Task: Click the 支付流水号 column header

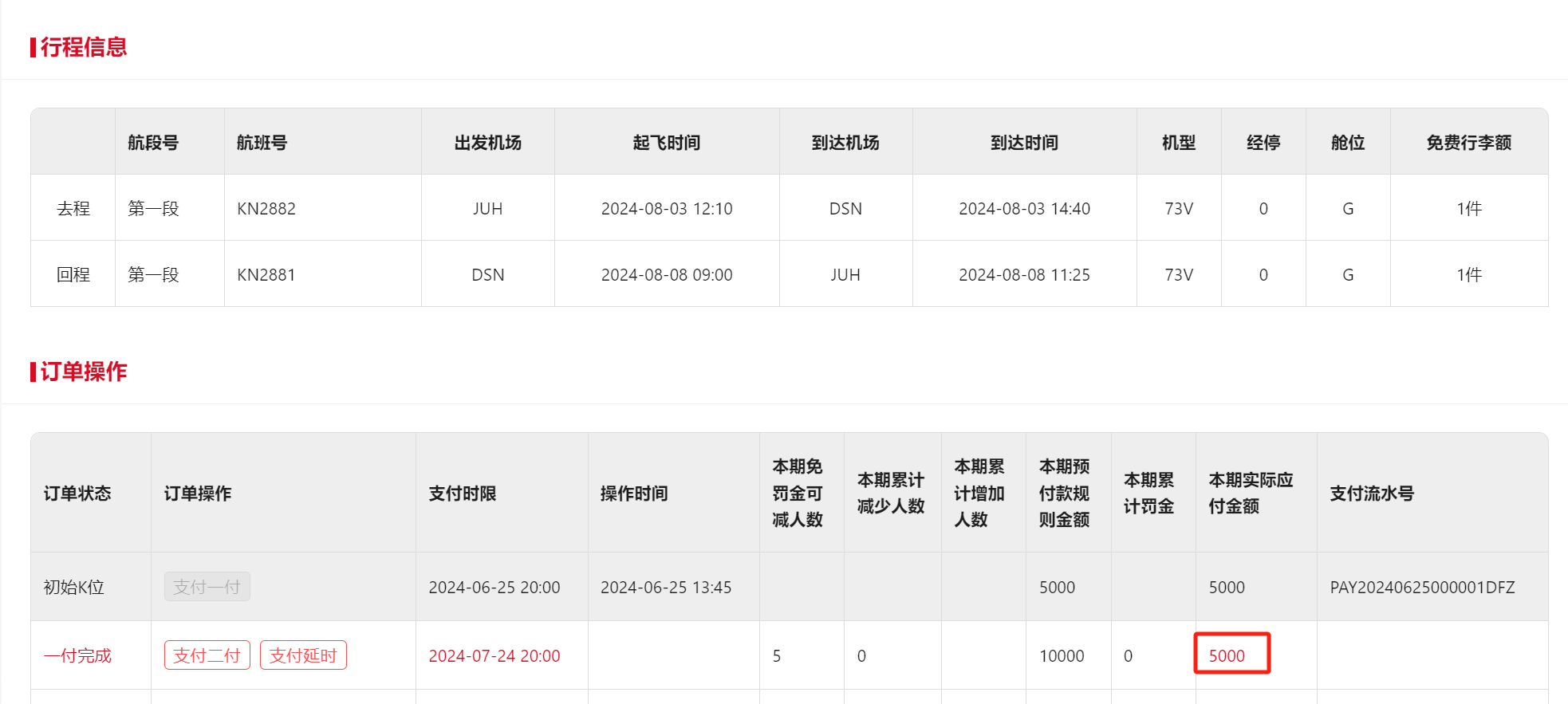Action: click(1372, 494)
